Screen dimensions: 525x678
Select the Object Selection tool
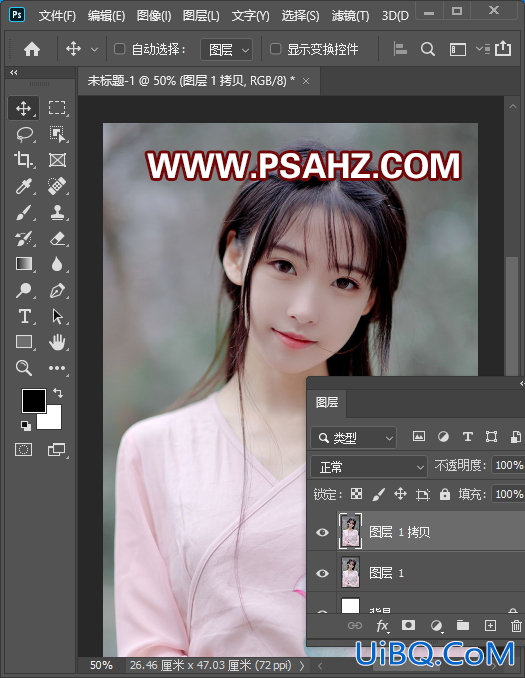57,134
